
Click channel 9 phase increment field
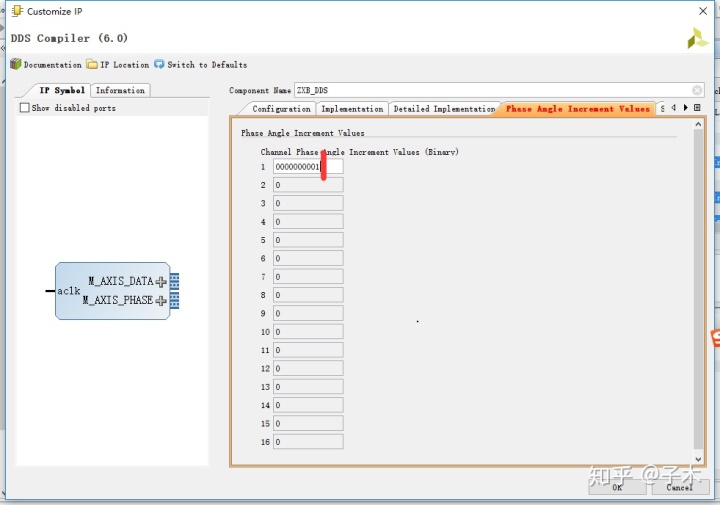[x=308, y=314]
